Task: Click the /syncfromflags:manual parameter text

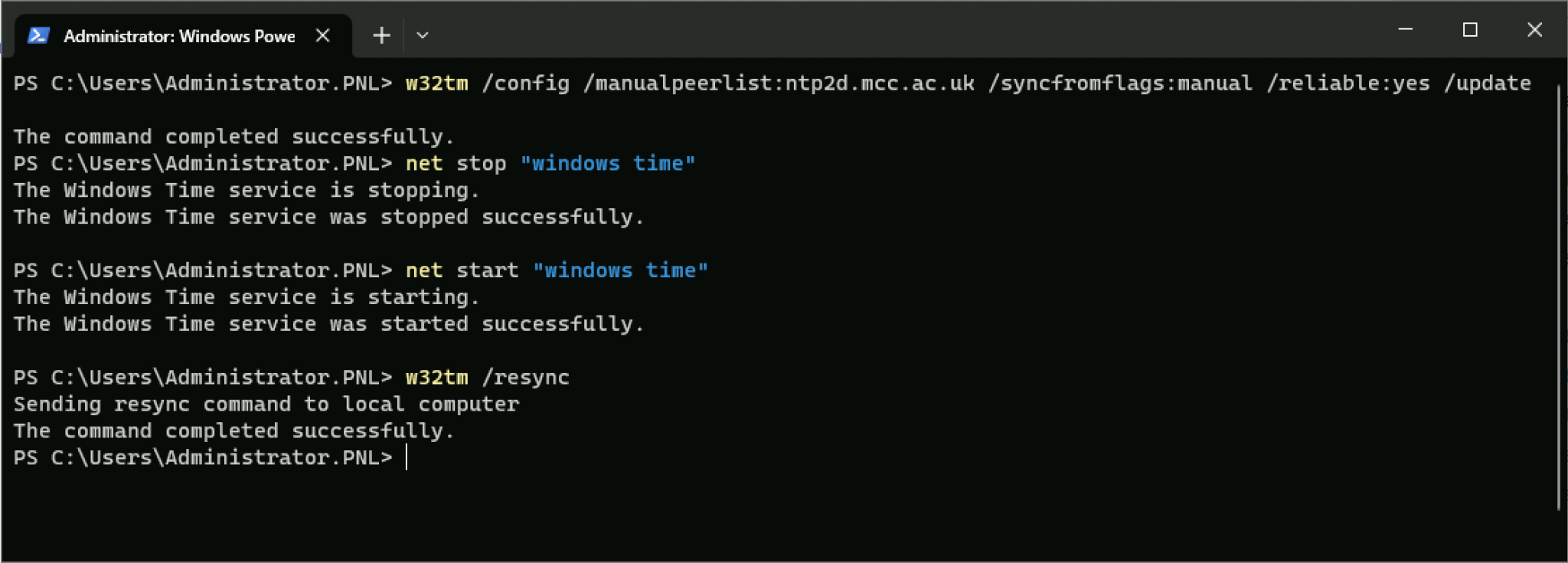Action: 1120,83
